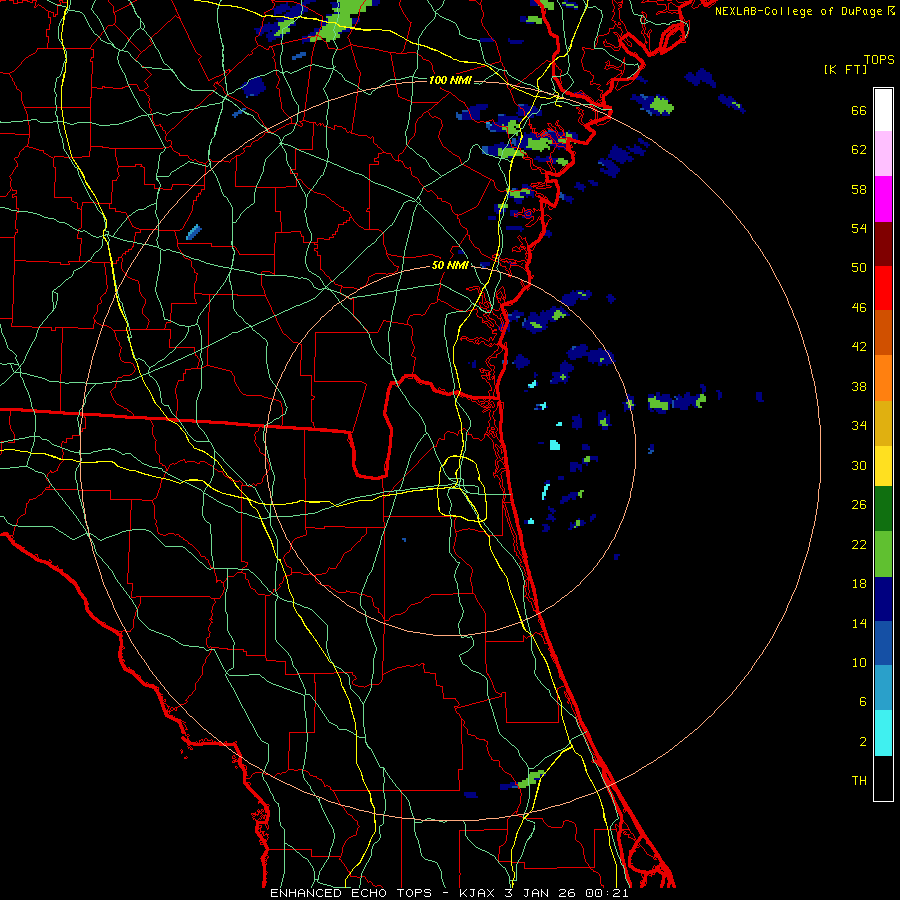Click the '54' legend value label
Viewport: 900px width, 900px height.
pos(859,228)
